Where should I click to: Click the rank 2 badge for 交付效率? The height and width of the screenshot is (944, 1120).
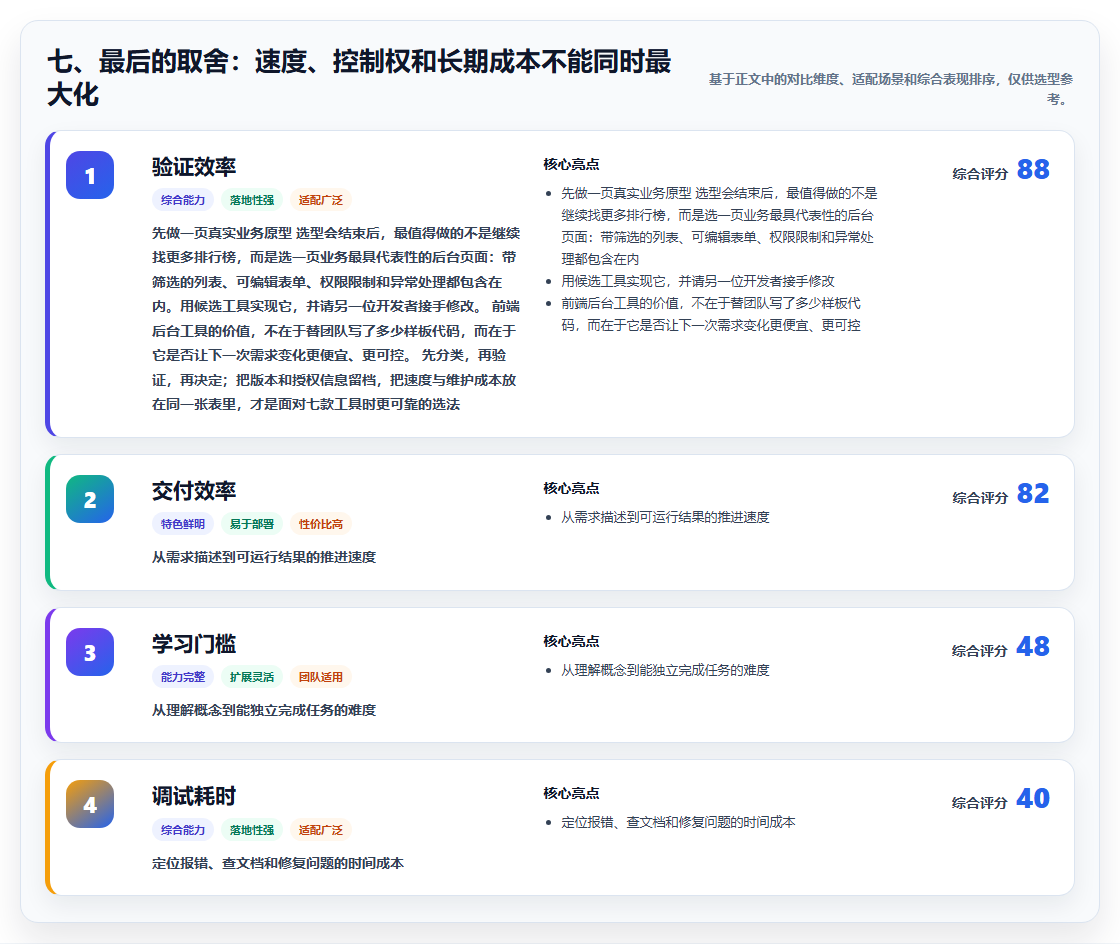point(90,499)
